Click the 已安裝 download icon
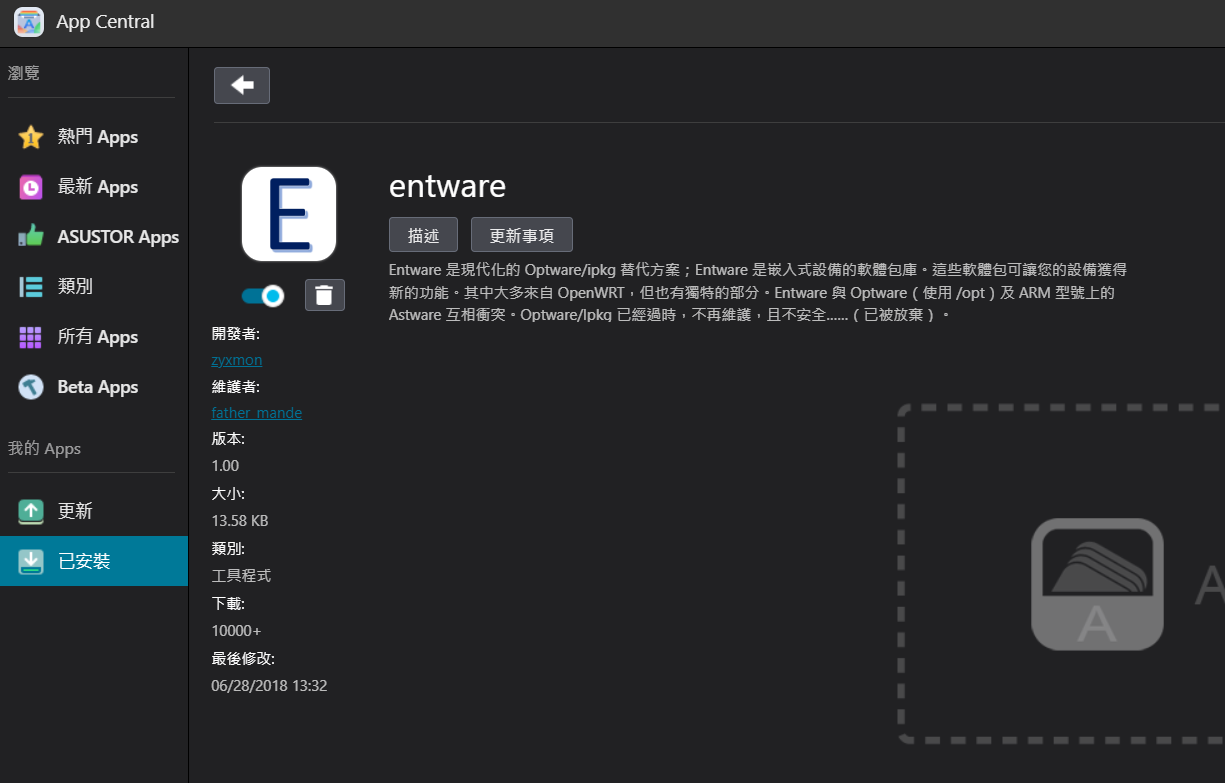The image size is (1225, 783). pyautogui.click(x=31, y=561)
